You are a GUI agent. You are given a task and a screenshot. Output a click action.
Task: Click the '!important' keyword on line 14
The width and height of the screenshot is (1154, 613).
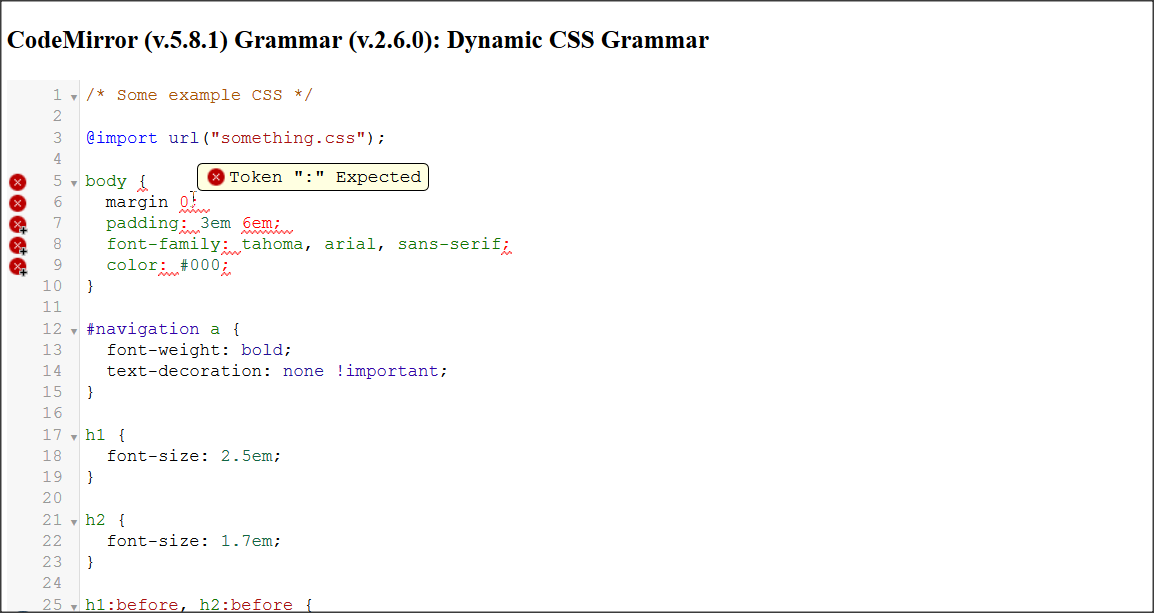tap(387, 371)
